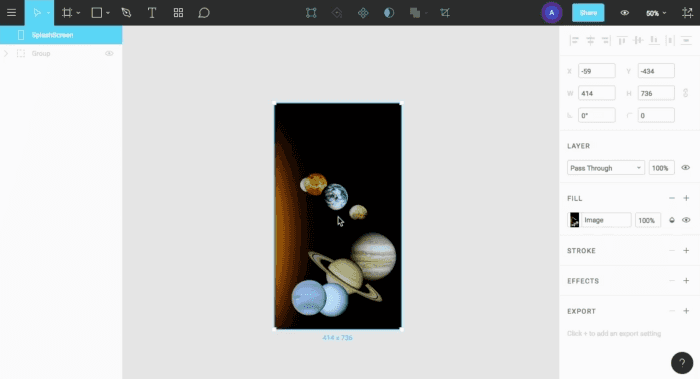700x379 pixels.
Task: Click the Mask half-circle icon
Action: pyautogui.click(x=389, y=12)
